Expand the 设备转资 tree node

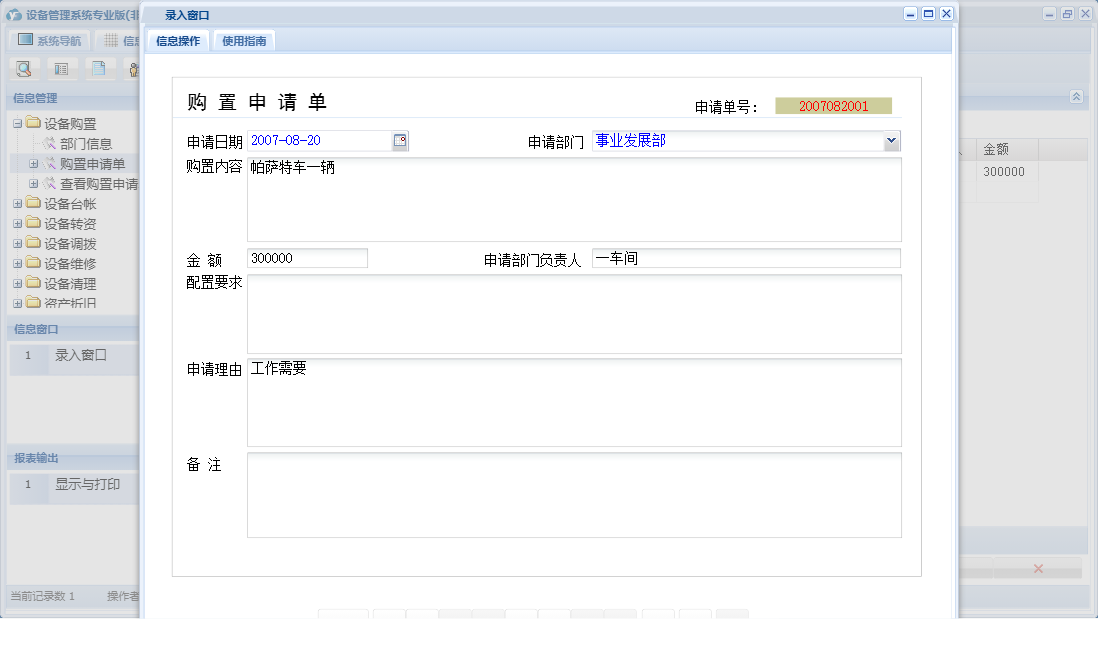tap(18, 224)
